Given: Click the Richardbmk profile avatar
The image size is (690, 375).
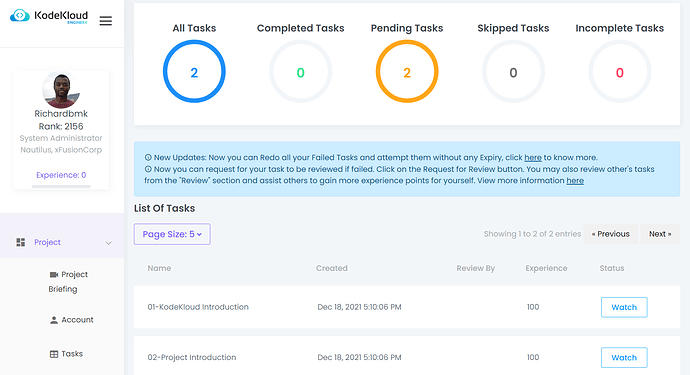Looking at the screenshot, I should tap(61, 89).
